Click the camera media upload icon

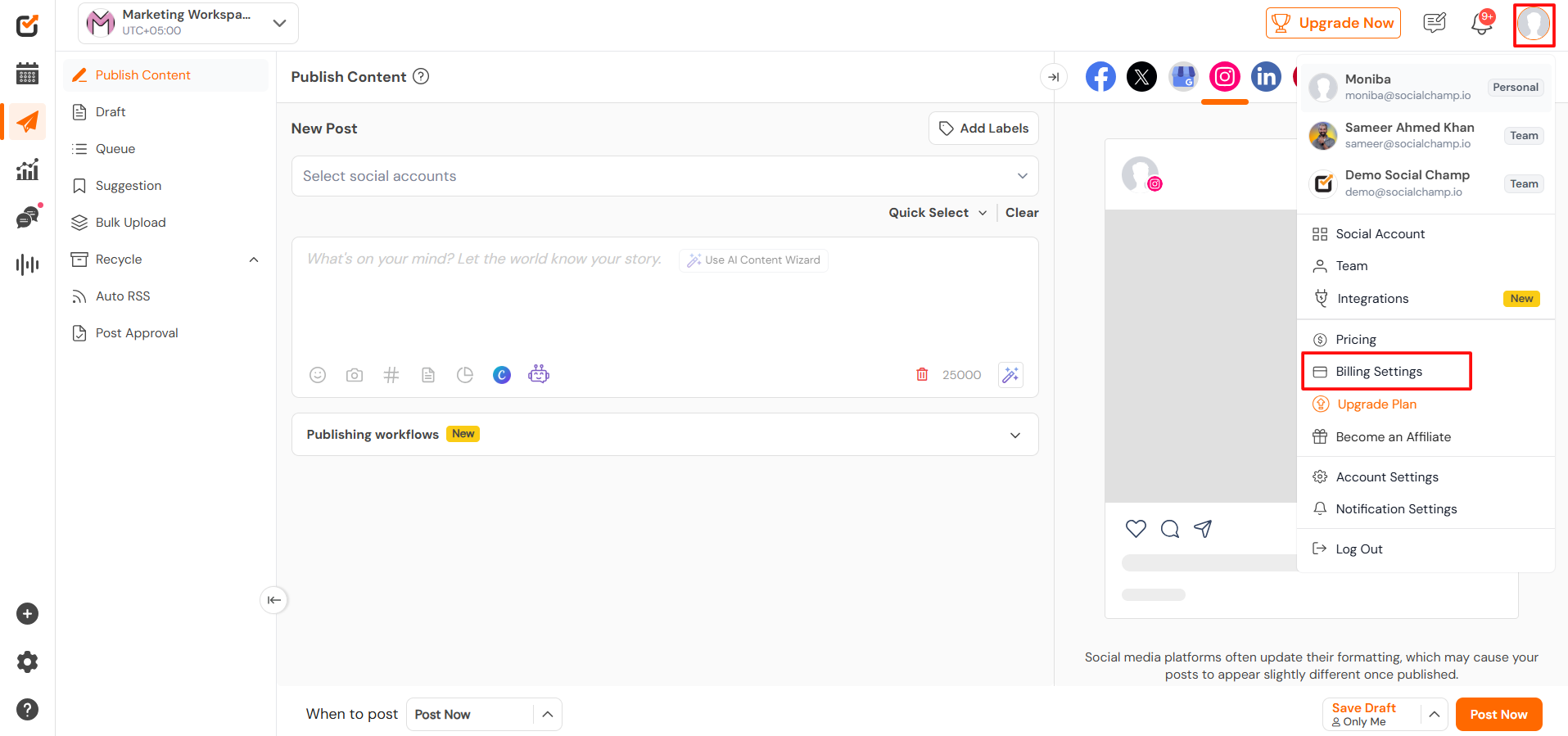pos(355,375)
